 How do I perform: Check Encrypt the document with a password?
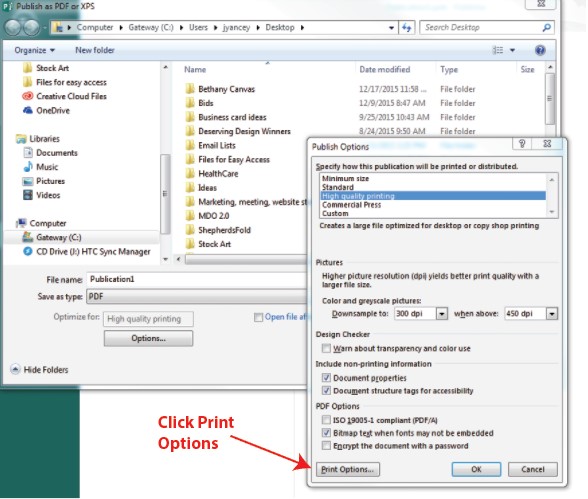(326, 446)
